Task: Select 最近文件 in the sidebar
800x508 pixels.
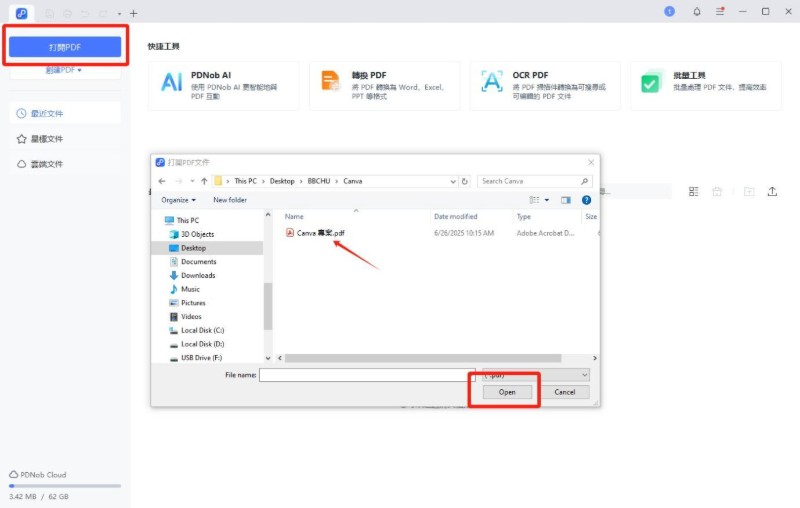Action: pos(65,113)
